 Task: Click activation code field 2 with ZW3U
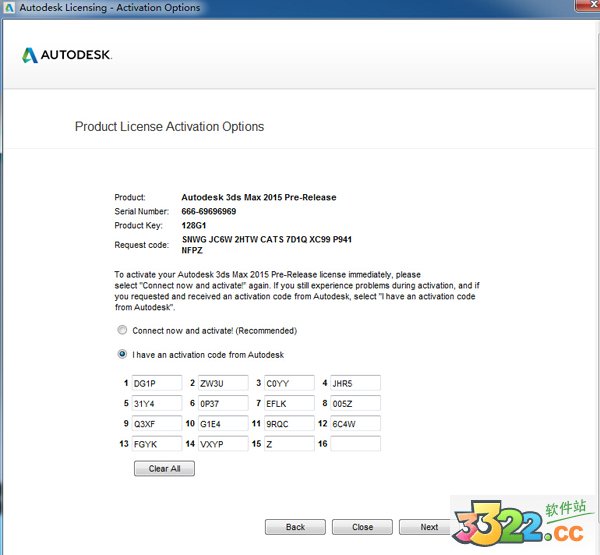(x=222, y=383)
